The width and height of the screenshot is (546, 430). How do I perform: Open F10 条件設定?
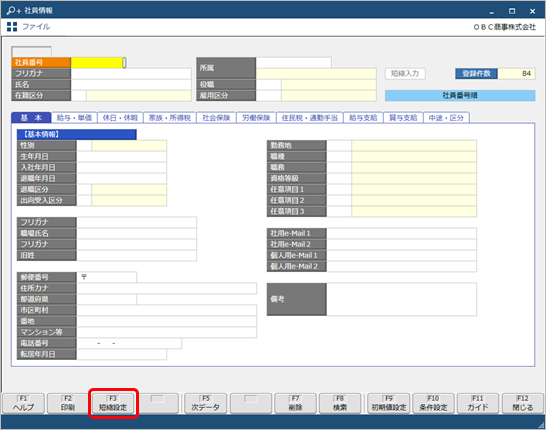click(x=433, y=404)
